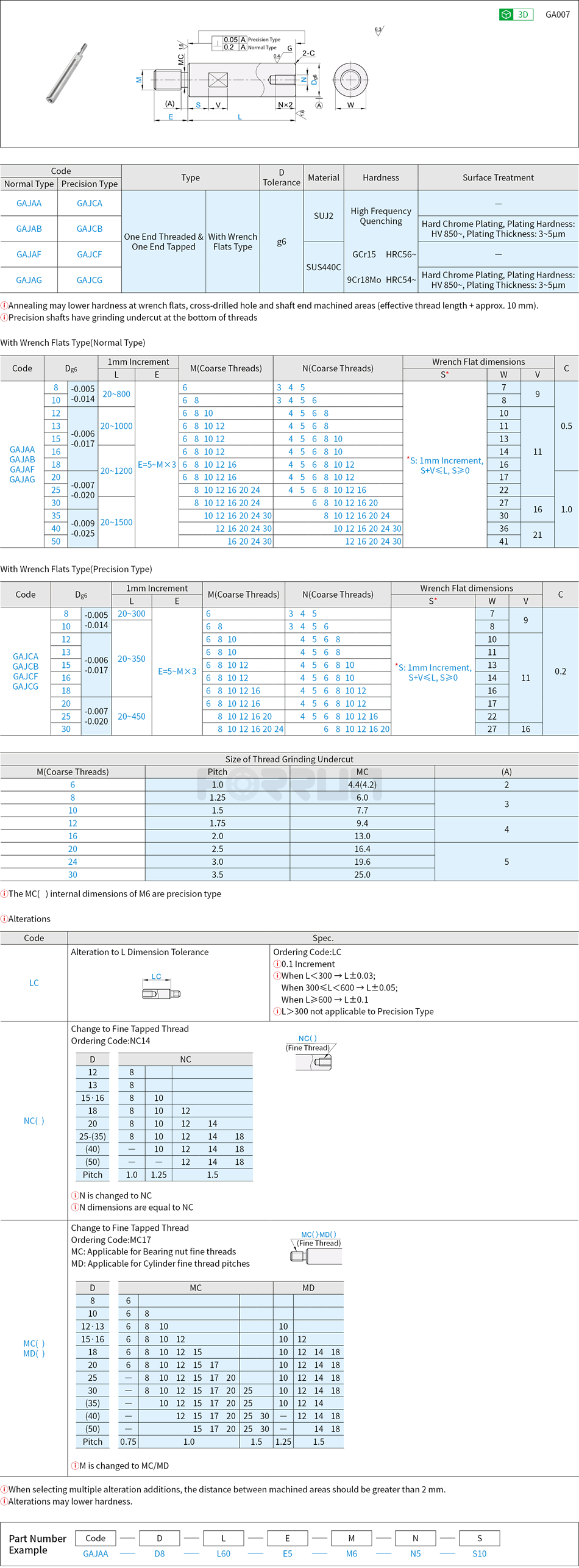Click example value GAJAA under Code box
This screenshot has height=1568, width=579.
96,1554
